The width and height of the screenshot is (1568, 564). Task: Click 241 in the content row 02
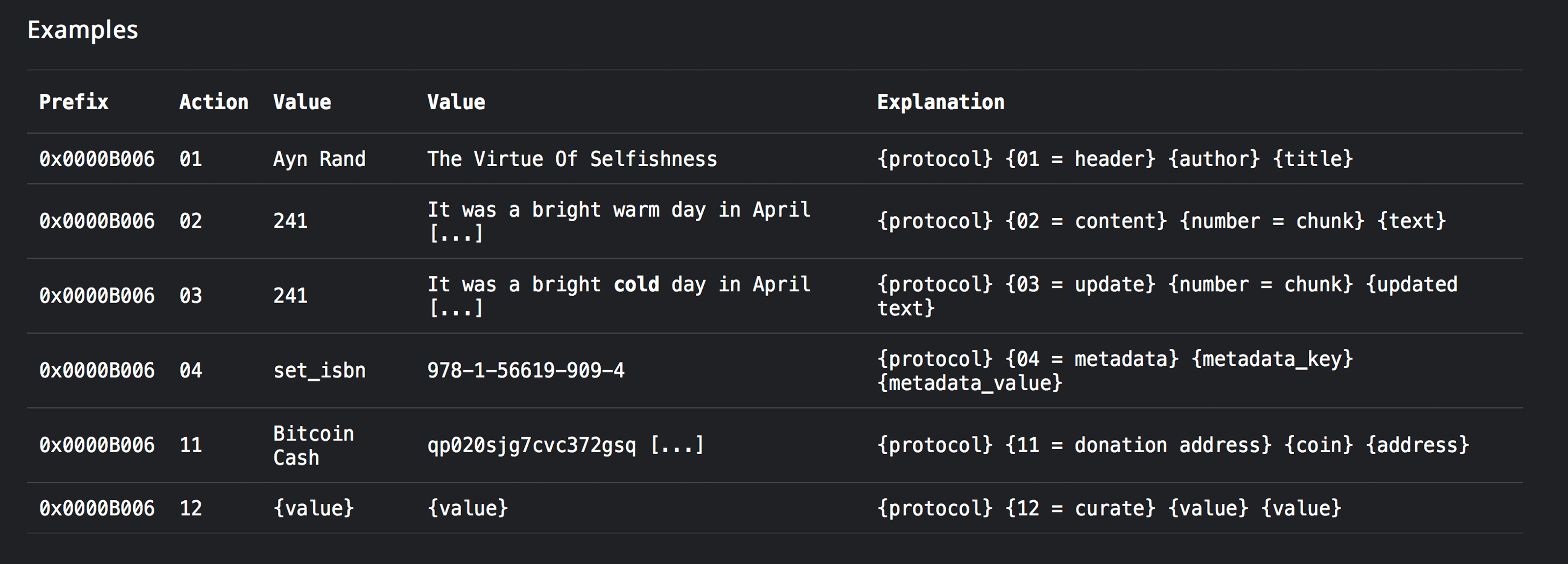click(291, 221)
